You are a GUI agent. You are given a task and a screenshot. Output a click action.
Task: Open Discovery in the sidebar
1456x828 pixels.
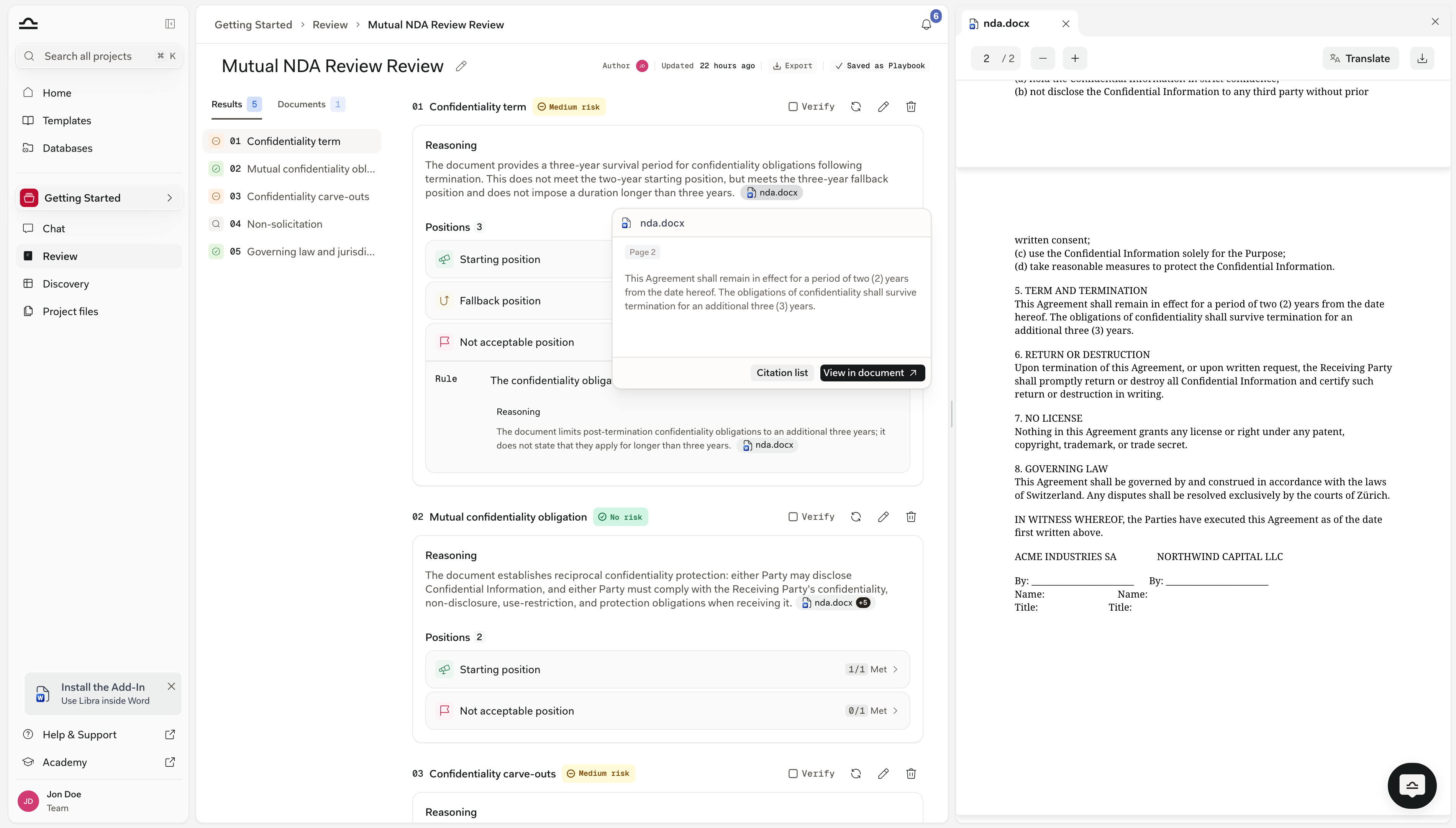point(99,284)
